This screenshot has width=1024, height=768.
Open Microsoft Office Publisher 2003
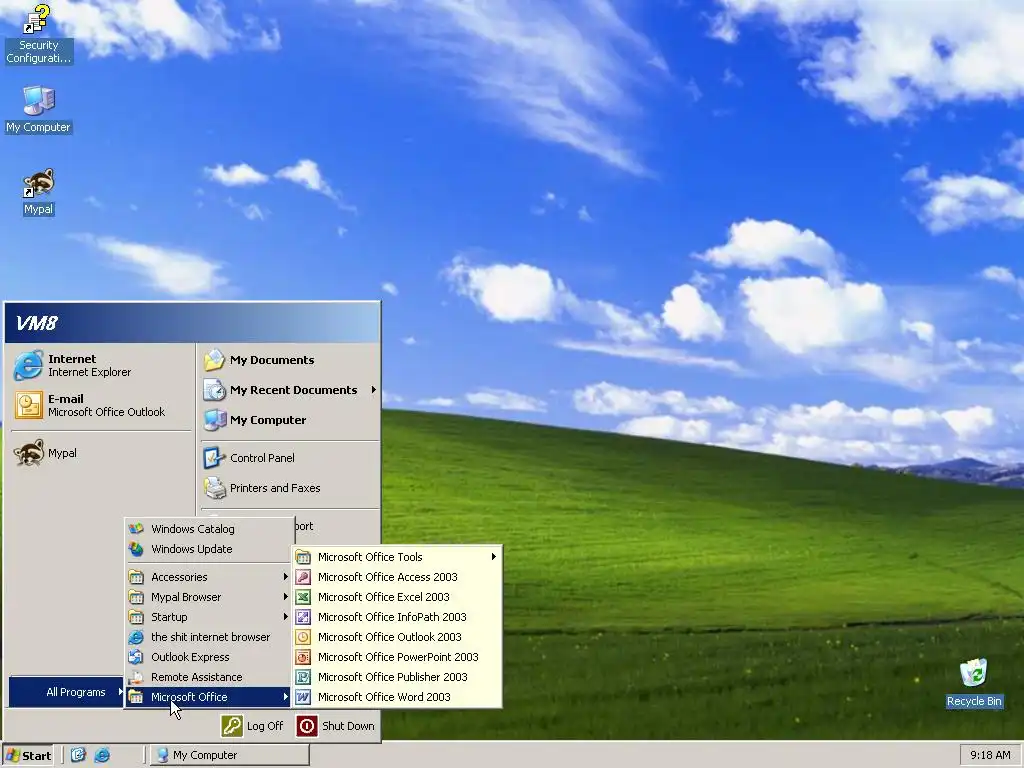pos(396,677)
